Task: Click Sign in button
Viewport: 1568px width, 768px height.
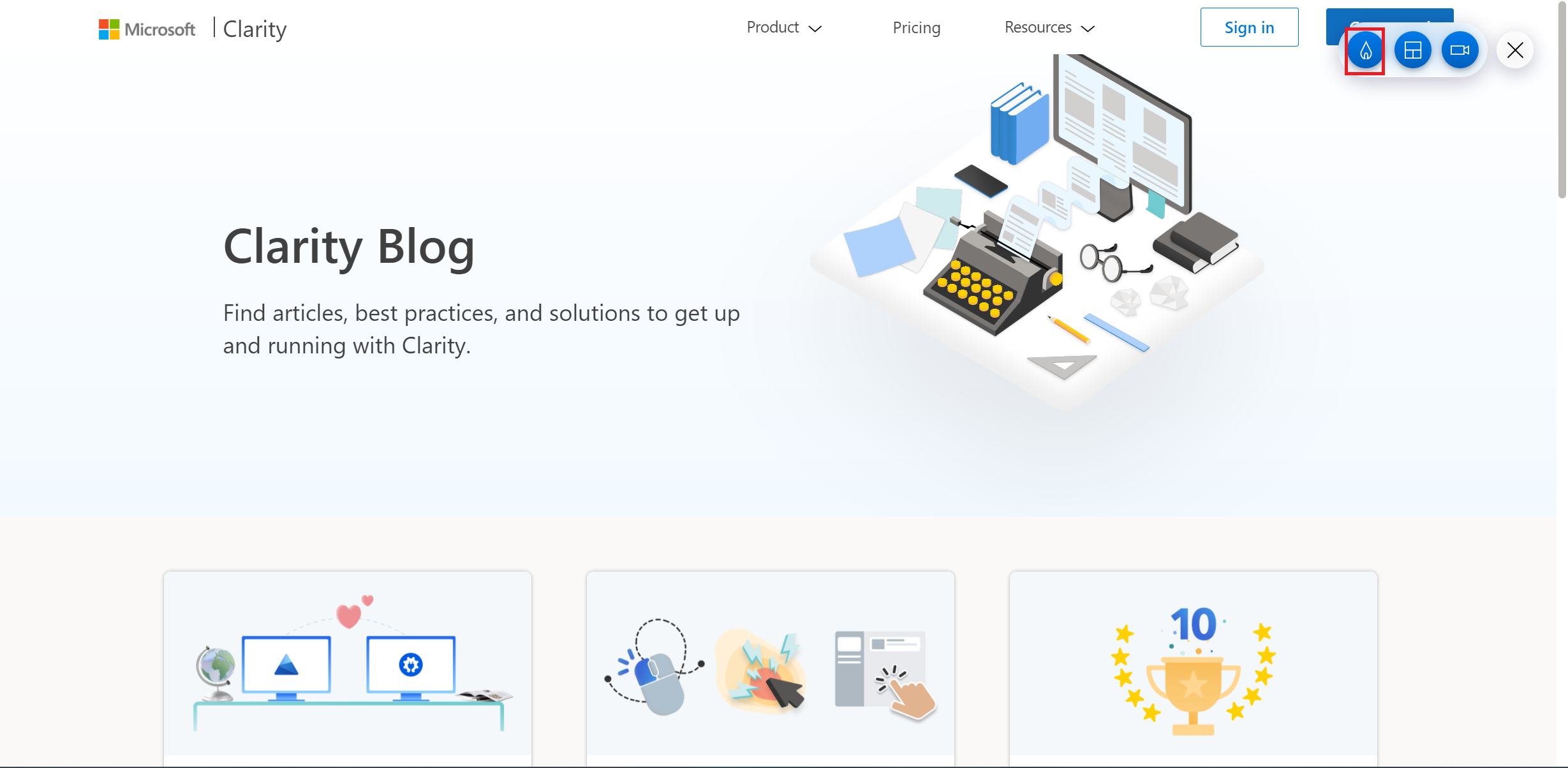Action: [1248, 27]
